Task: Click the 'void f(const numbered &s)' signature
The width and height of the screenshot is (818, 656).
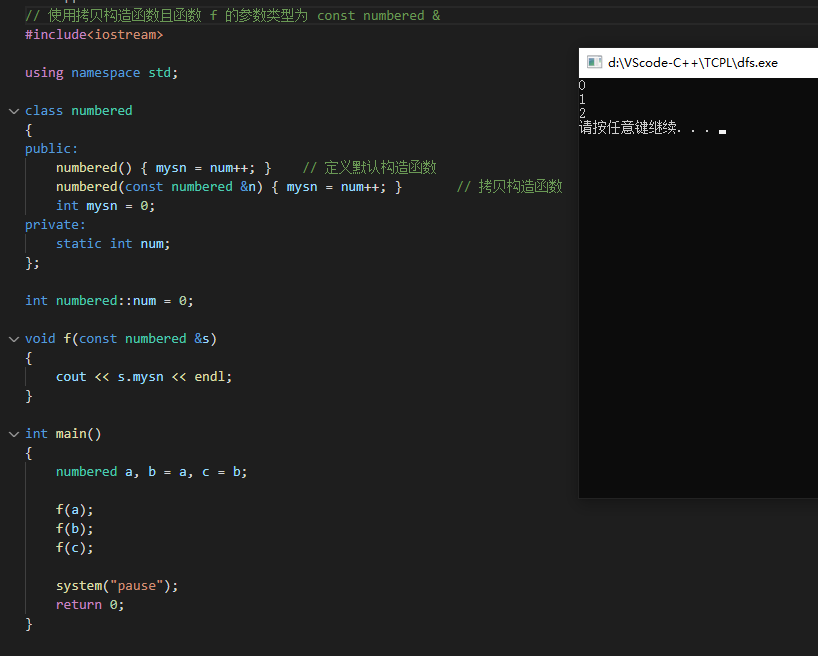Action: pos(121,339)
